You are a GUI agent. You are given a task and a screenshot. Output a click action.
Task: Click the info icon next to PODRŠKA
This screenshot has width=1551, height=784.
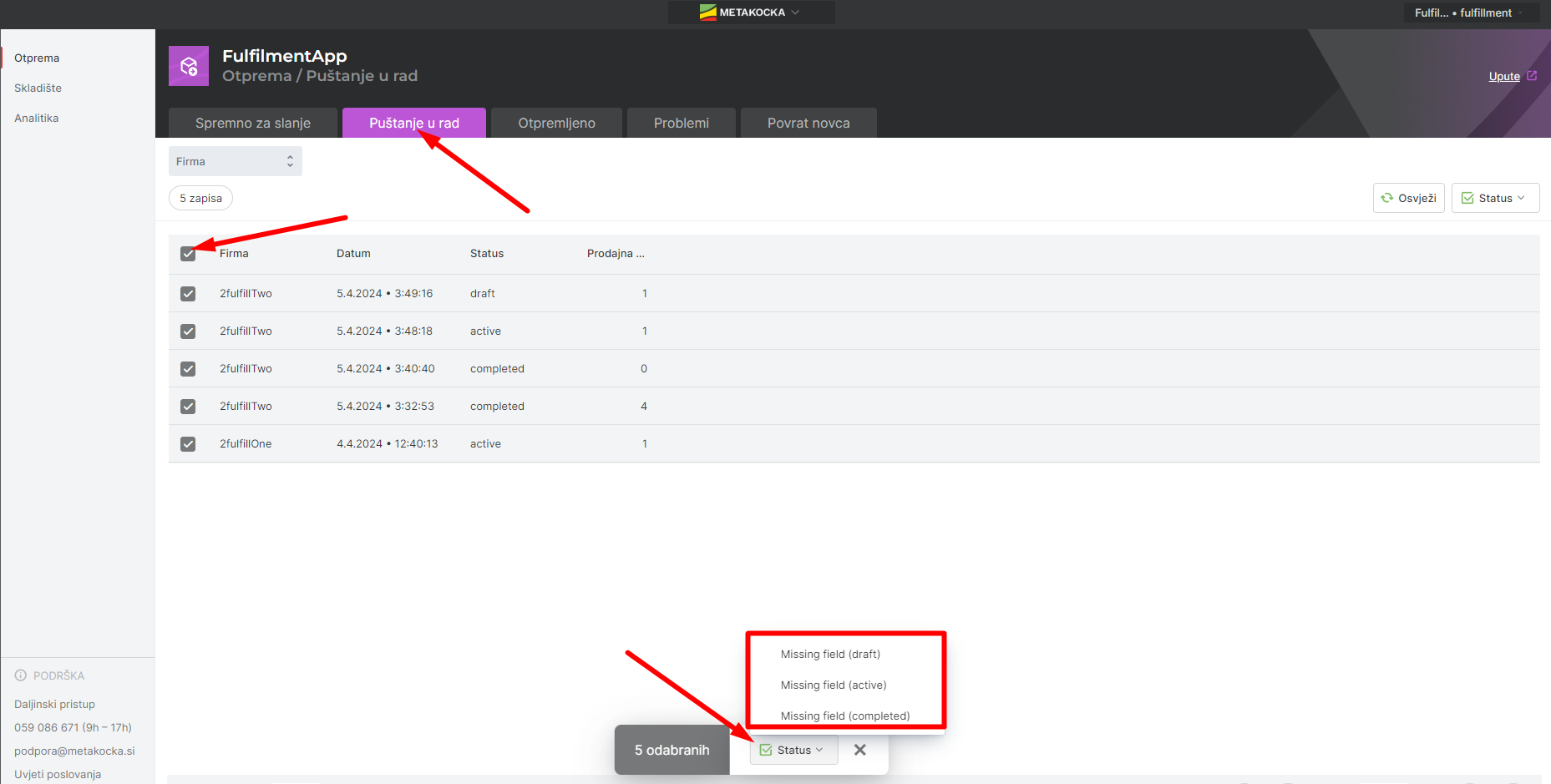(x=21, y=675)
